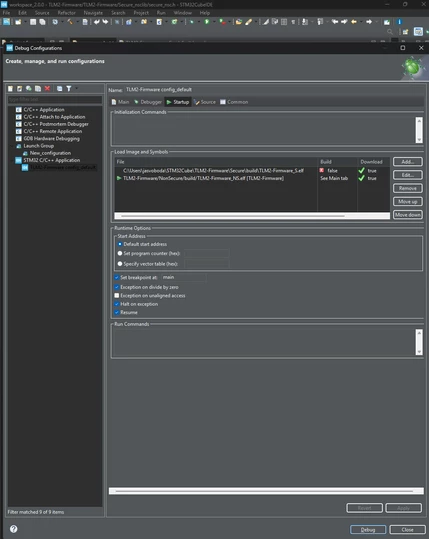Uncheck the Set breakpoint at checkbox

pyautogui.click(x=117, y=277)
